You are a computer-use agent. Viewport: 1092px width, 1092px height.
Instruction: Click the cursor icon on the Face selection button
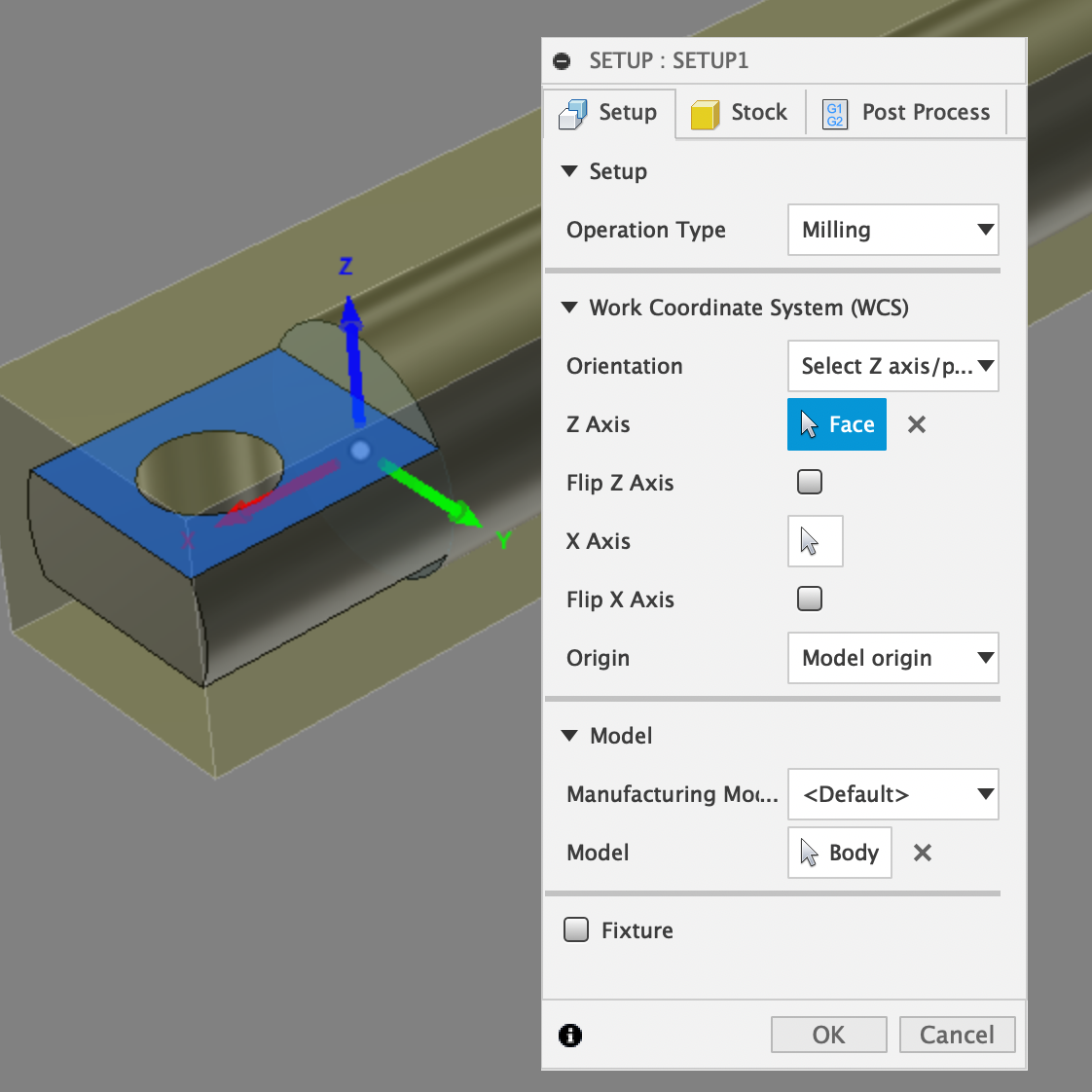coord(811,424)
